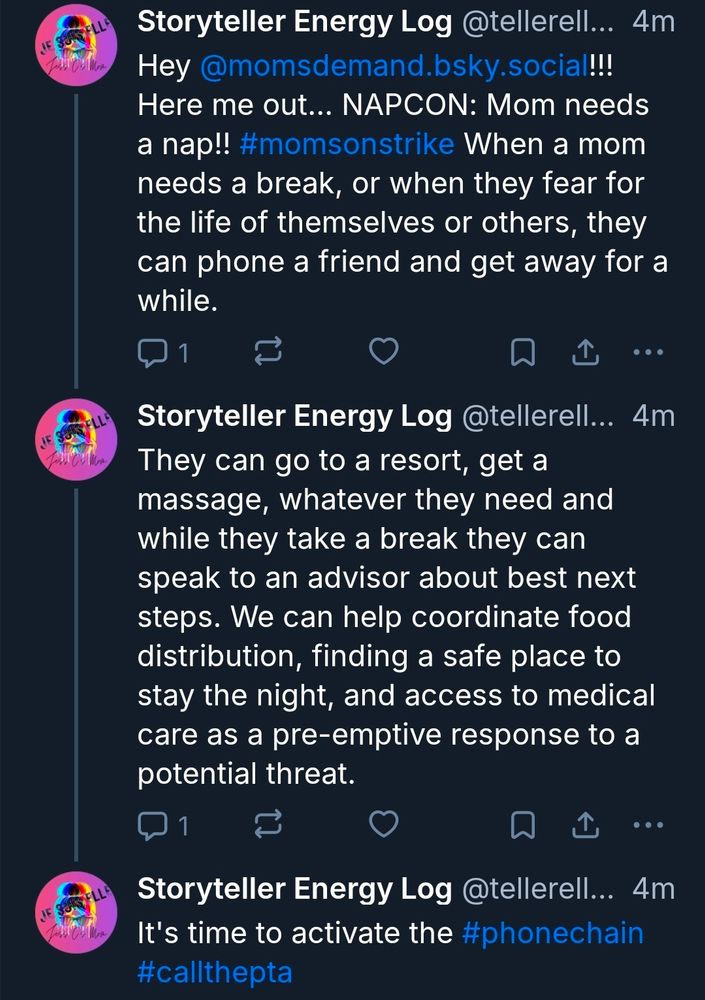Like the post about speaking to an advisor
Viewport: 705px width, 1000px height.
[x=384, y=824]
